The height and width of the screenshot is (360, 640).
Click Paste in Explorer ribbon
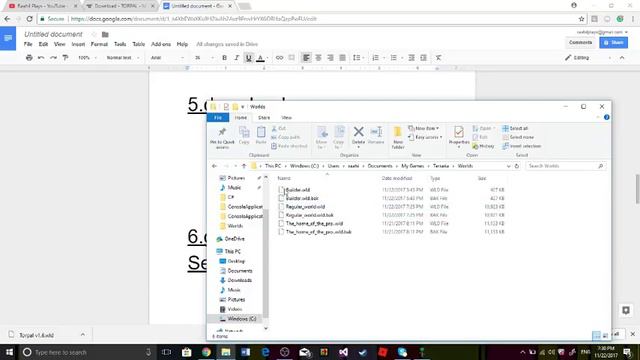tap(261, 136)
